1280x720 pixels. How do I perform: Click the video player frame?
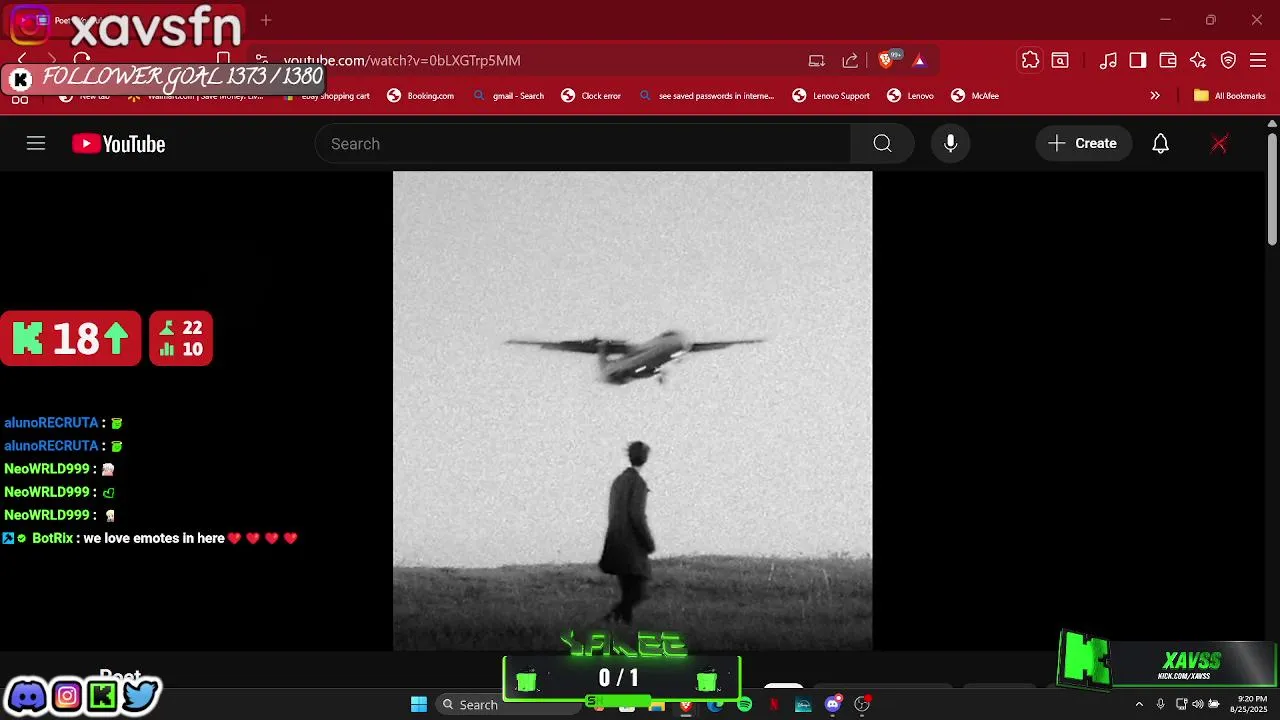coord(632,411)
